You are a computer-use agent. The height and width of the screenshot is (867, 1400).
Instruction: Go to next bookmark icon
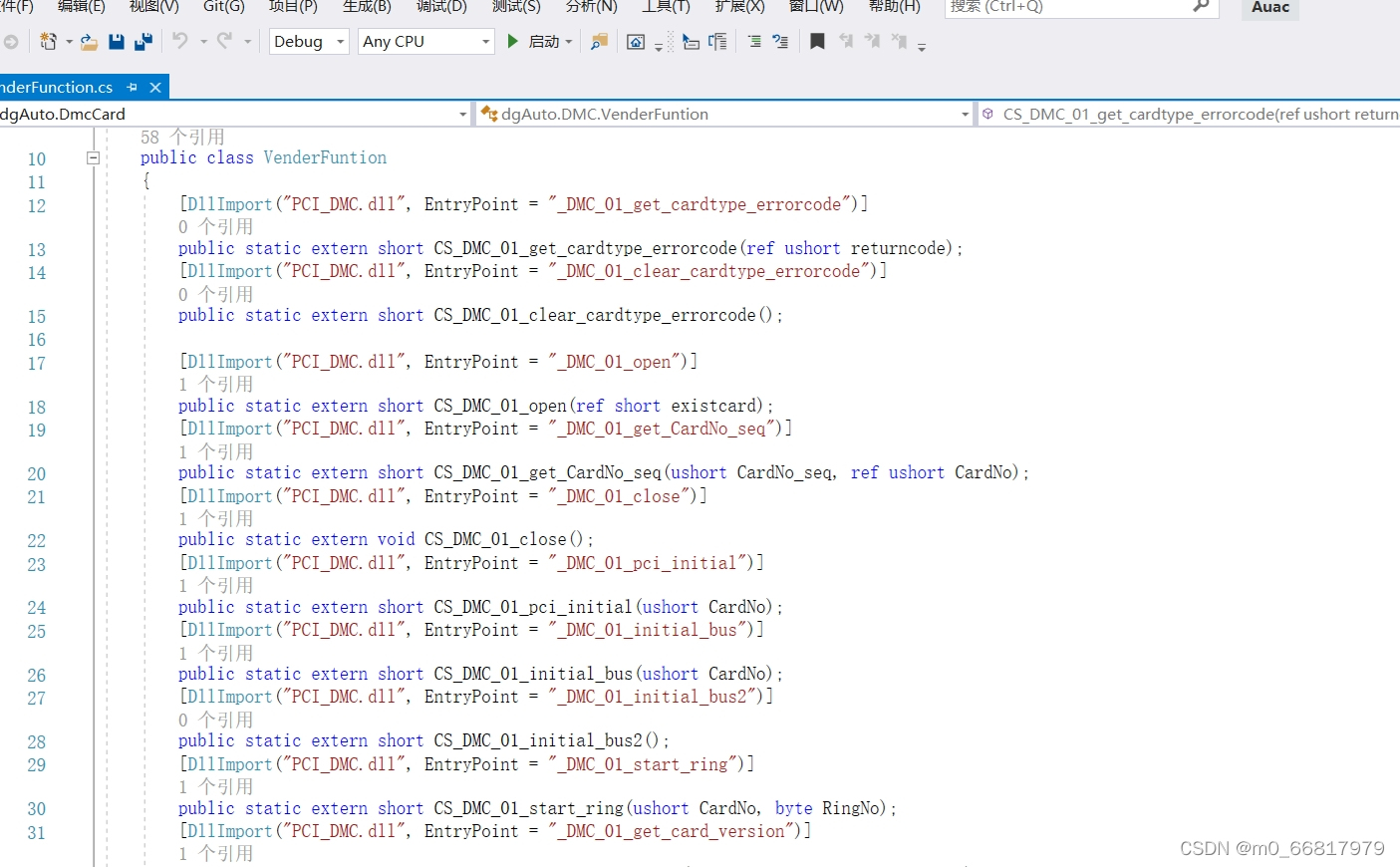click(x=872, y=41)
